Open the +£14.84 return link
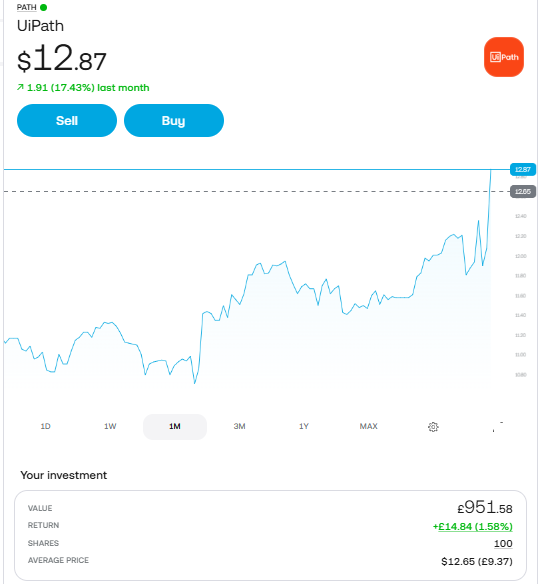The height and width of the screenshot is (584, 541). (472, 527)
